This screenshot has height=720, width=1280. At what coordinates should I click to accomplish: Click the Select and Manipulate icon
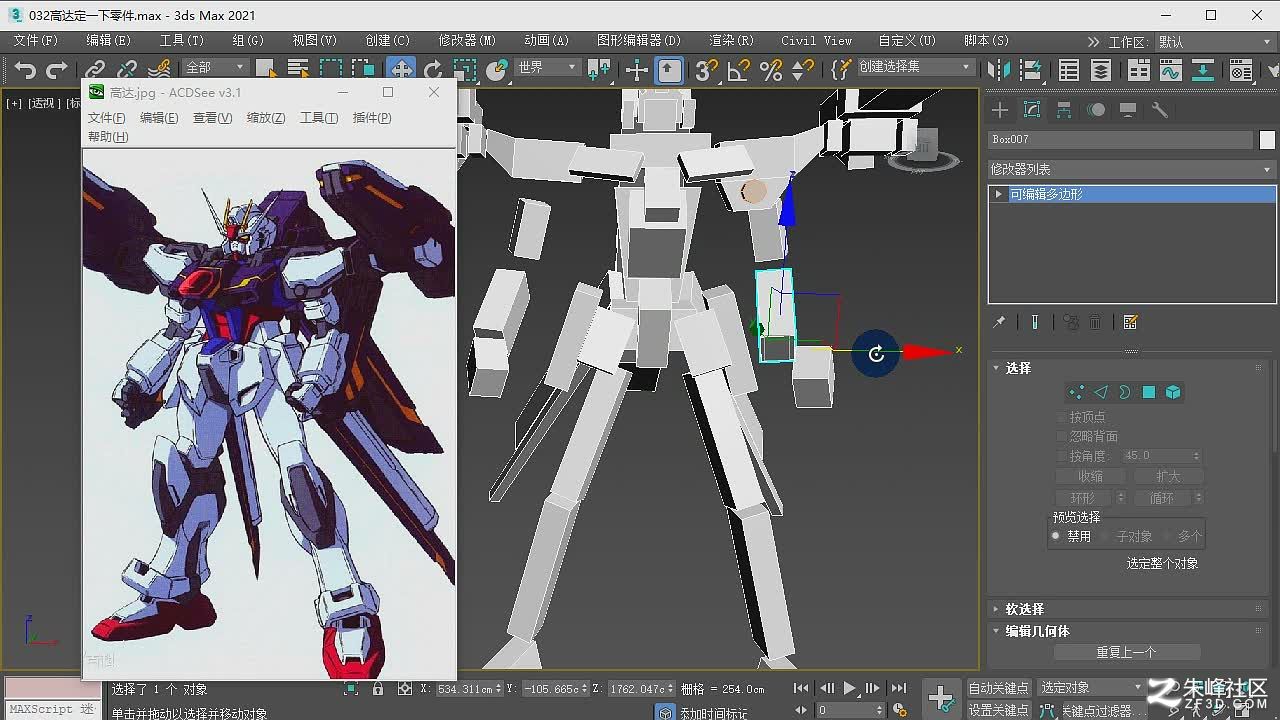click(x=636, y=70)
